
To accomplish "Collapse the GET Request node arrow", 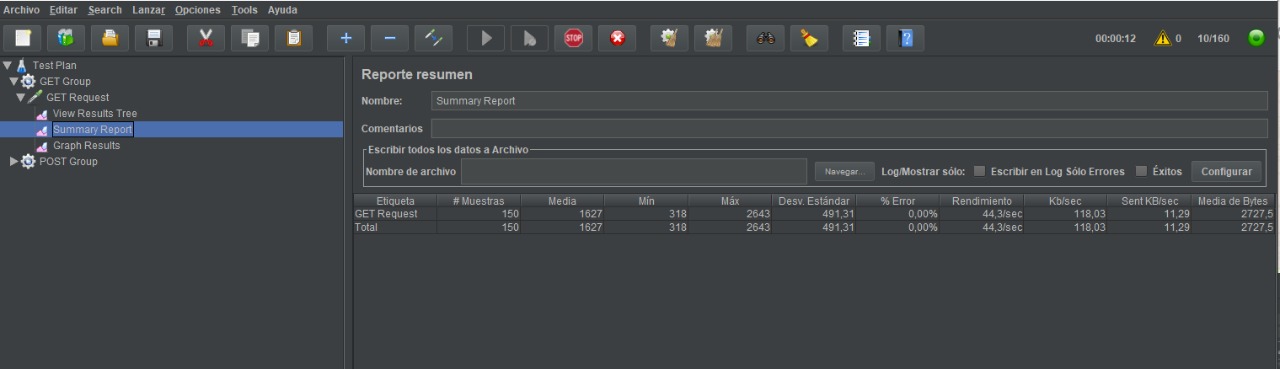I will (x=20, y=97).
